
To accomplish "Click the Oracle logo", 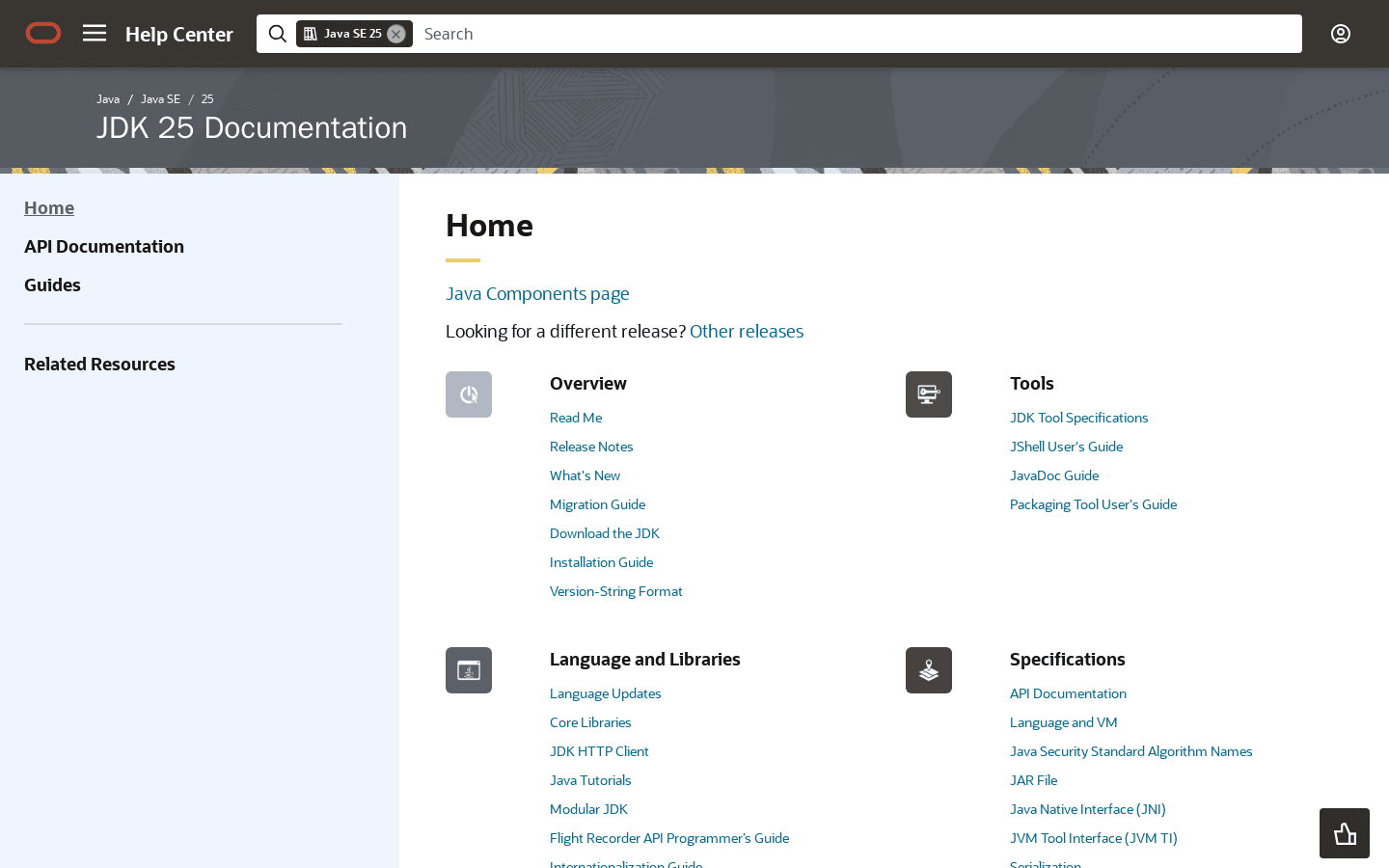I will [42, 33].
